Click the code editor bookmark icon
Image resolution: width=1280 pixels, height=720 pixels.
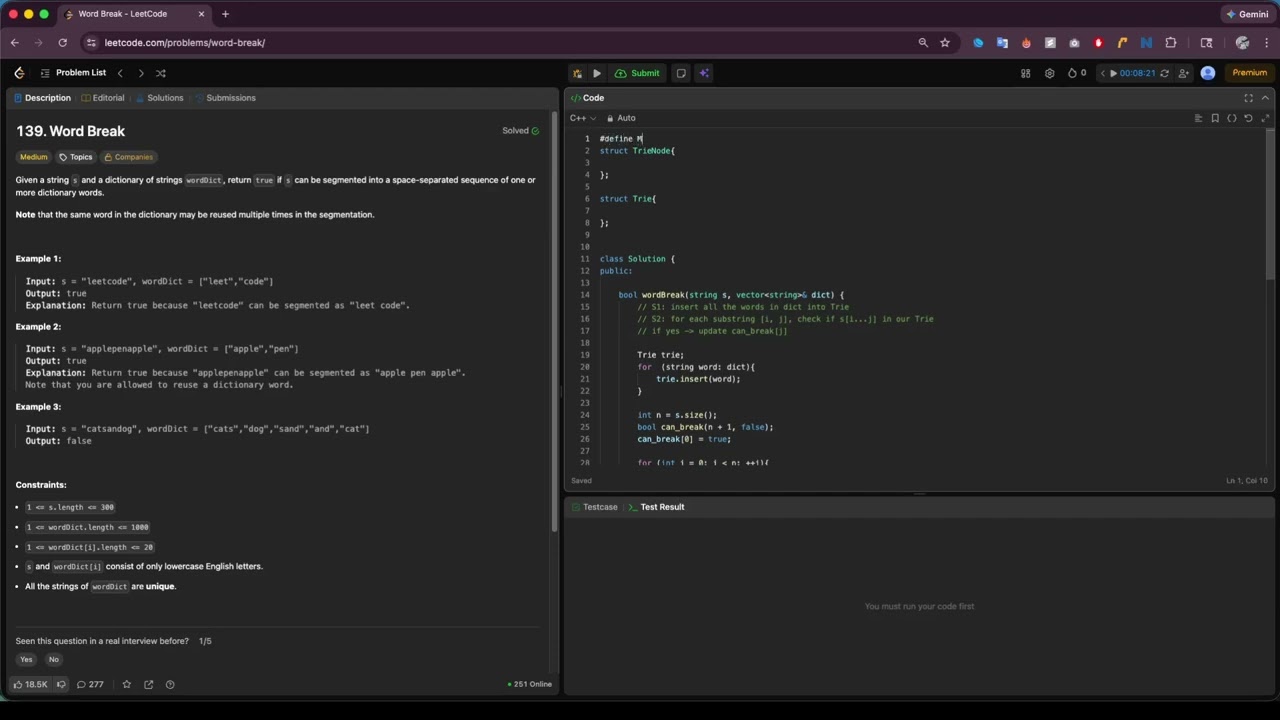tap(1215, 118)
